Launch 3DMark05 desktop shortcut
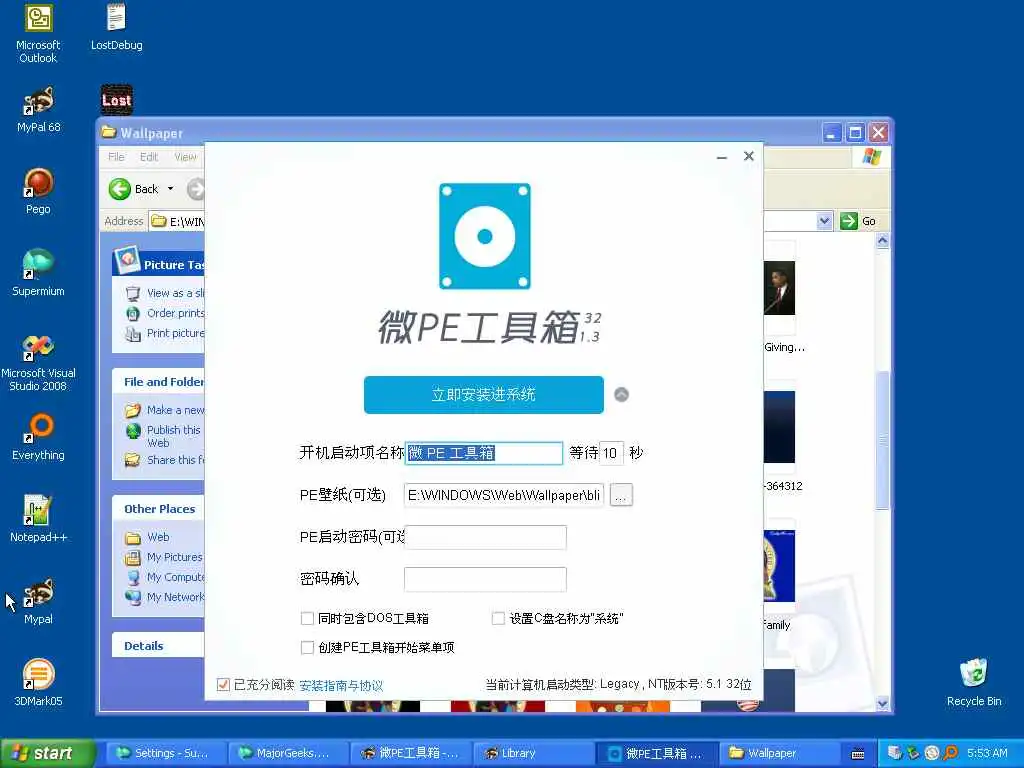The image size is (1024, 768). (38, 682)
